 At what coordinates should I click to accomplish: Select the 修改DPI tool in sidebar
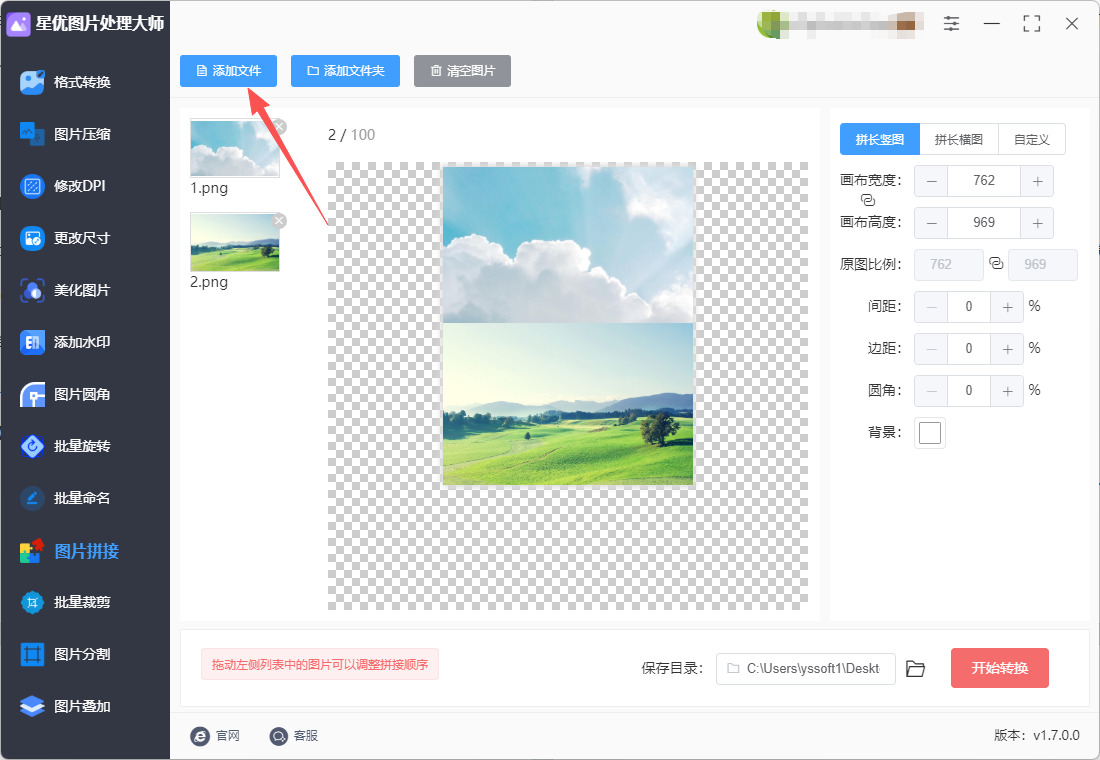click(62, 186)
